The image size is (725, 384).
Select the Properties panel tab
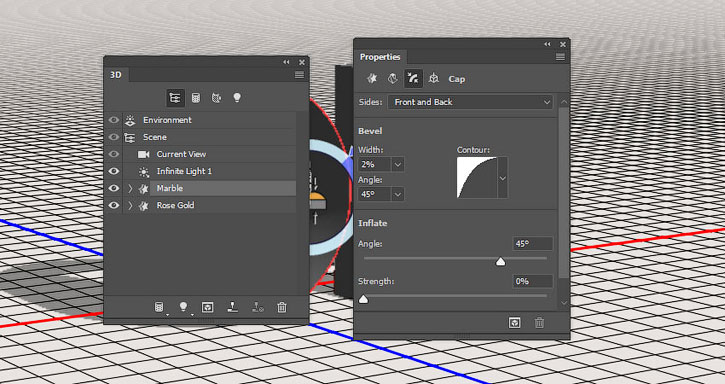[x=380, y=57]
